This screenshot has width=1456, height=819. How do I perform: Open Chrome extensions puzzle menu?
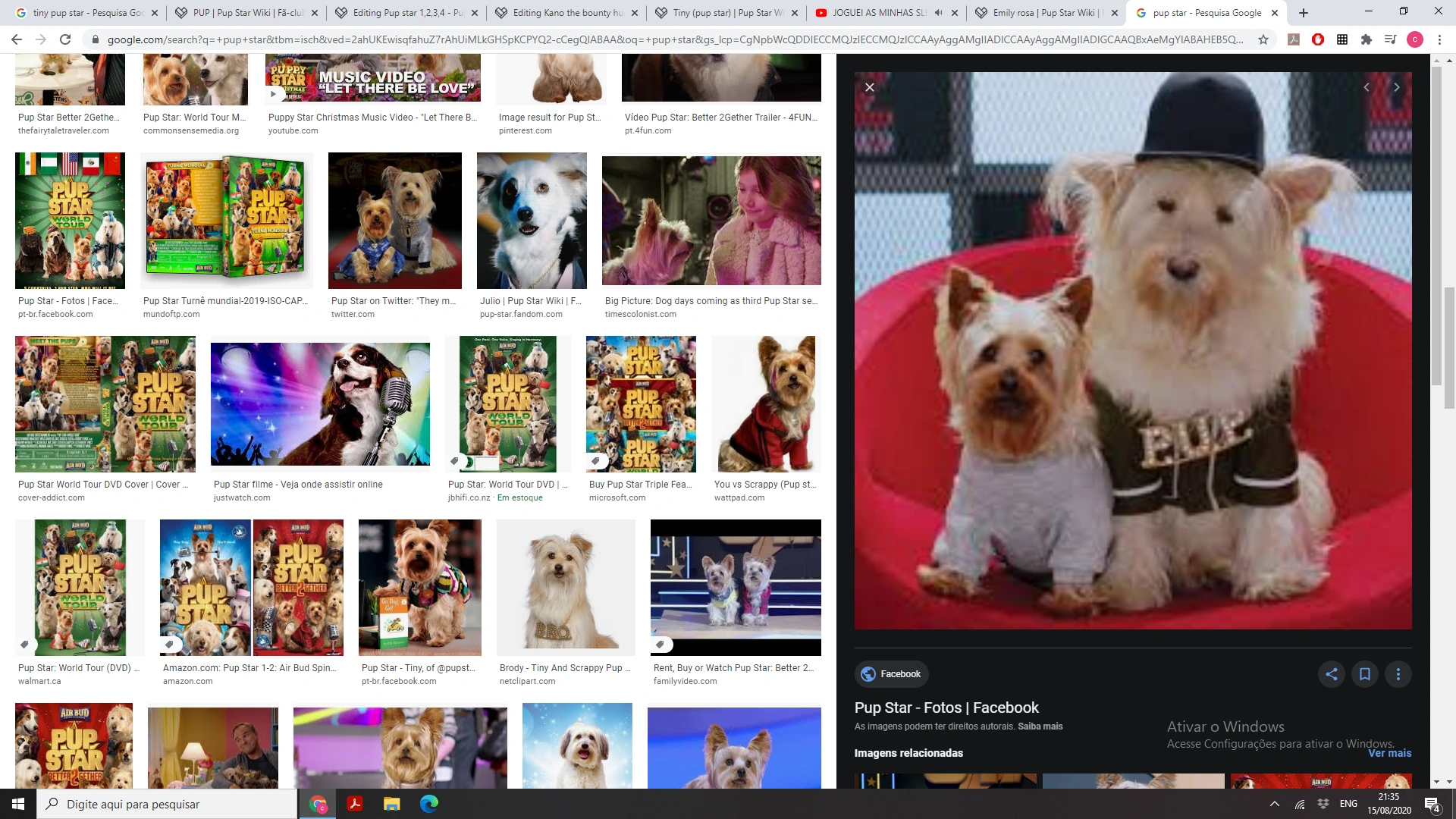(x=1367, y=39)
